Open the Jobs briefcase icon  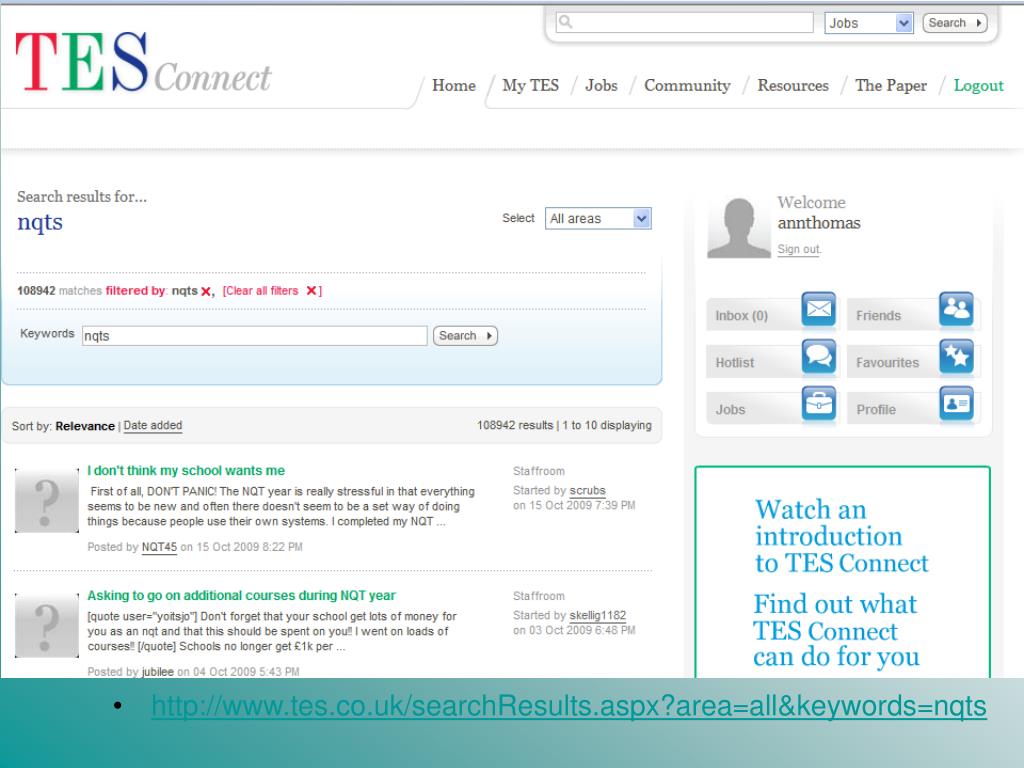(819, 404)
